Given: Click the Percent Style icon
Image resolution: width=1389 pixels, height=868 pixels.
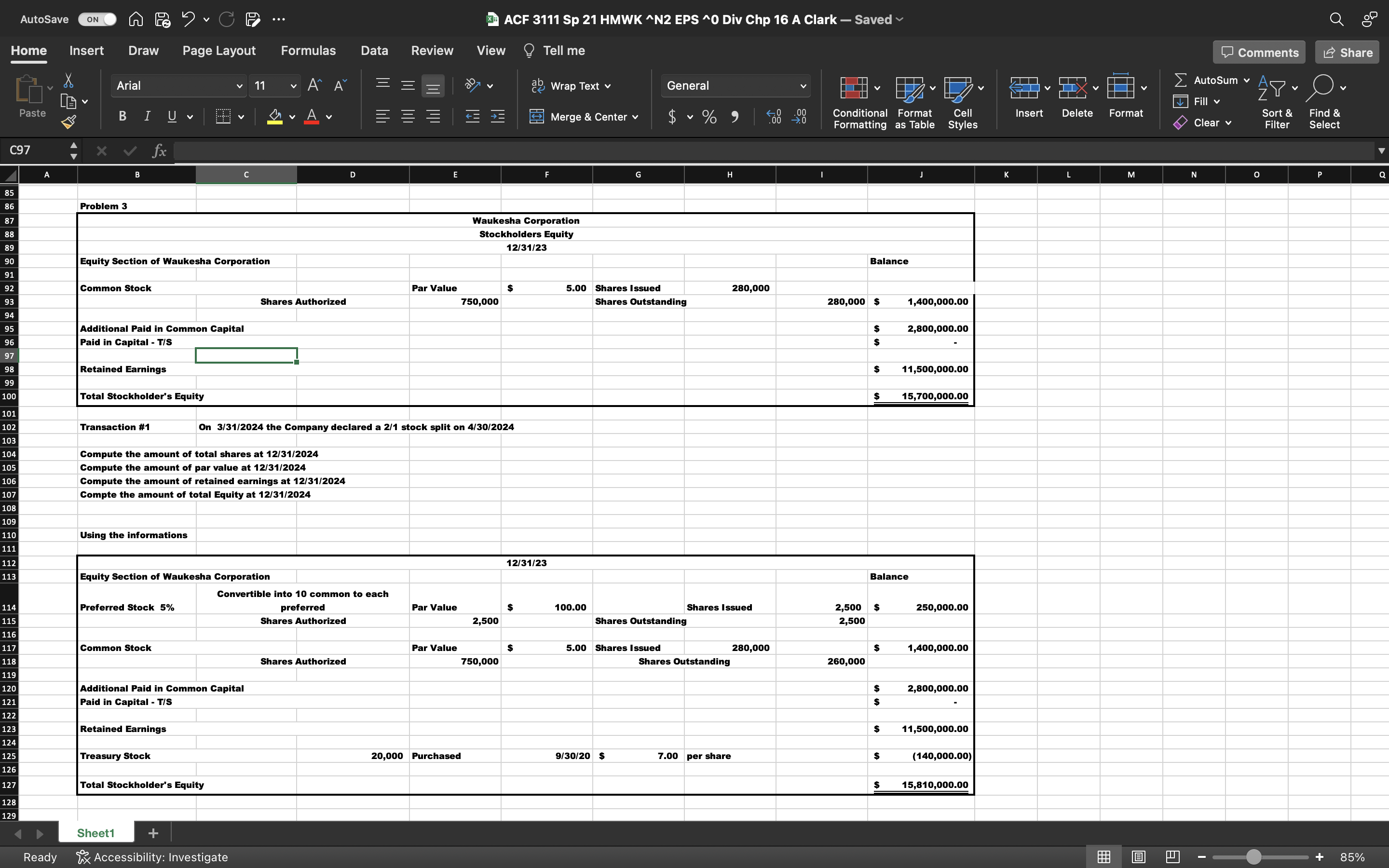Looking at the screenshot, I should coord(709,117).
